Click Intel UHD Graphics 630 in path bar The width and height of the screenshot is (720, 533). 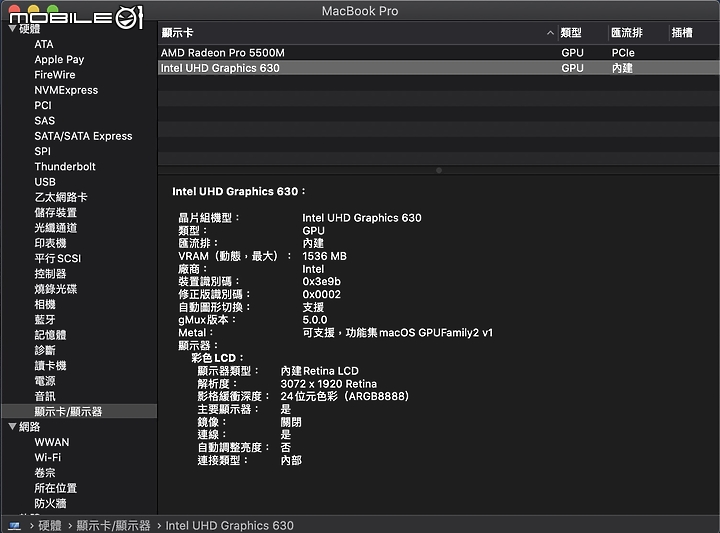[x=229, y=525]
